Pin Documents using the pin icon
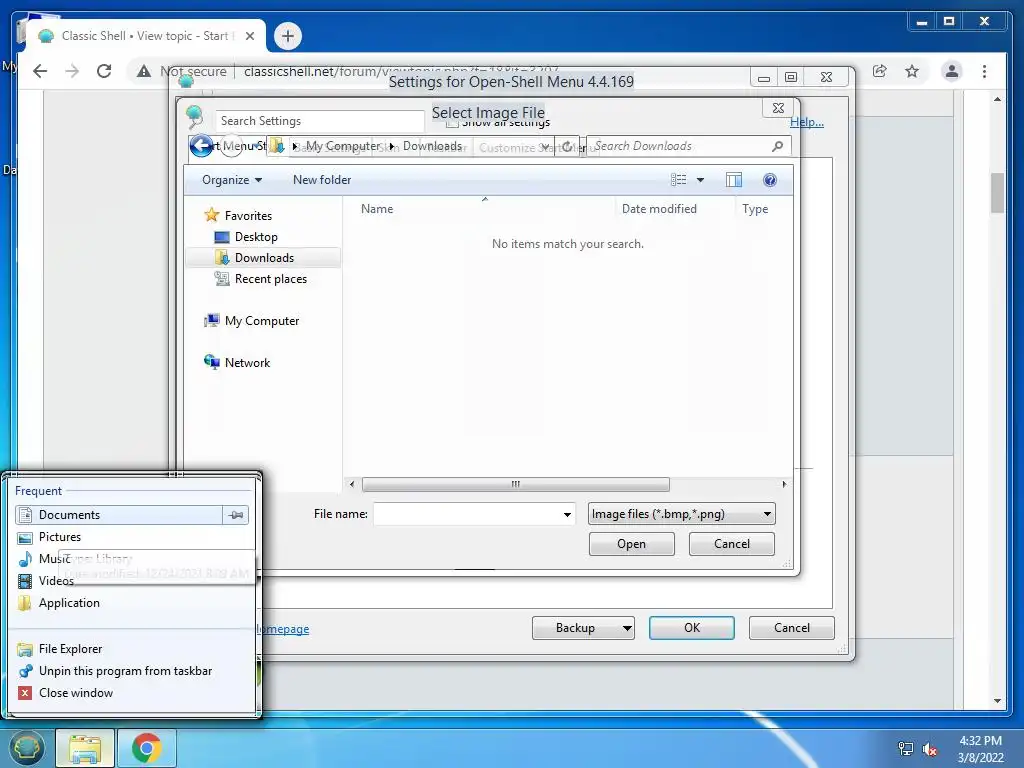This screenshot has width=1024, height=768. [x=236, y=515]
